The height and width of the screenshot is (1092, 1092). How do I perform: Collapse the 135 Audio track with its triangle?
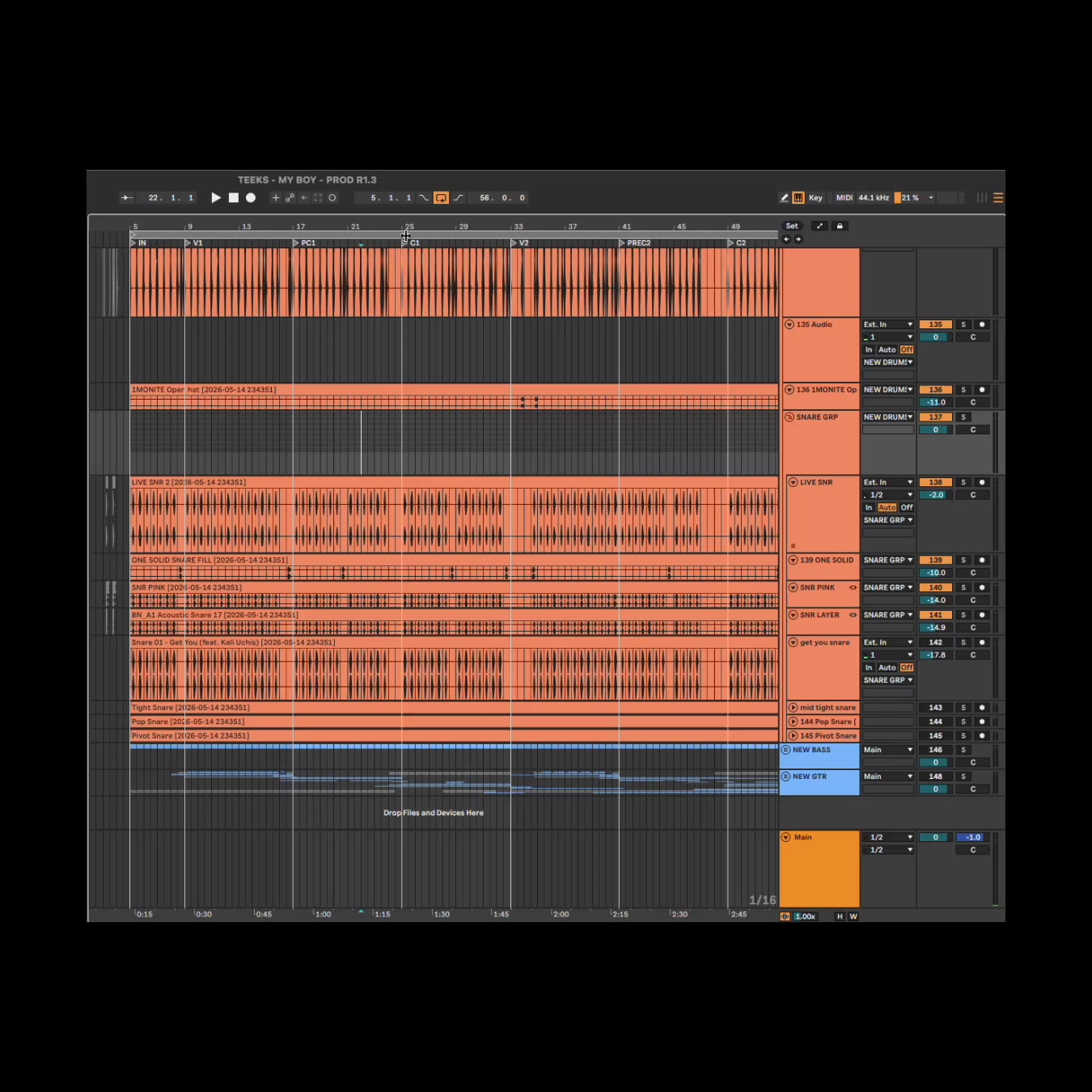789,324
